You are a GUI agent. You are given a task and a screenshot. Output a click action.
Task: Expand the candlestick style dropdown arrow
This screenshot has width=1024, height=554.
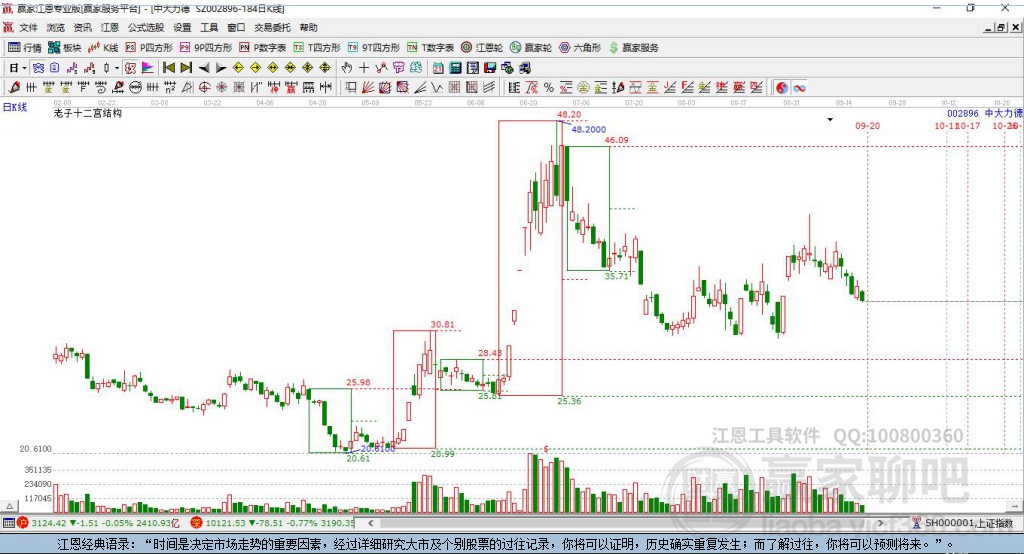117,68
